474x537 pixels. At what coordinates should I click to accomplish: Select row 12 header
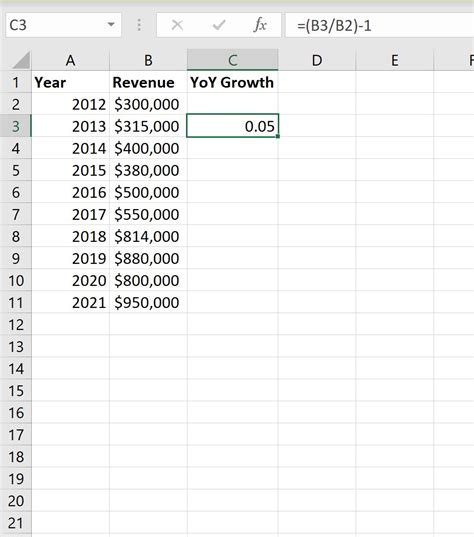click(16, 324)
